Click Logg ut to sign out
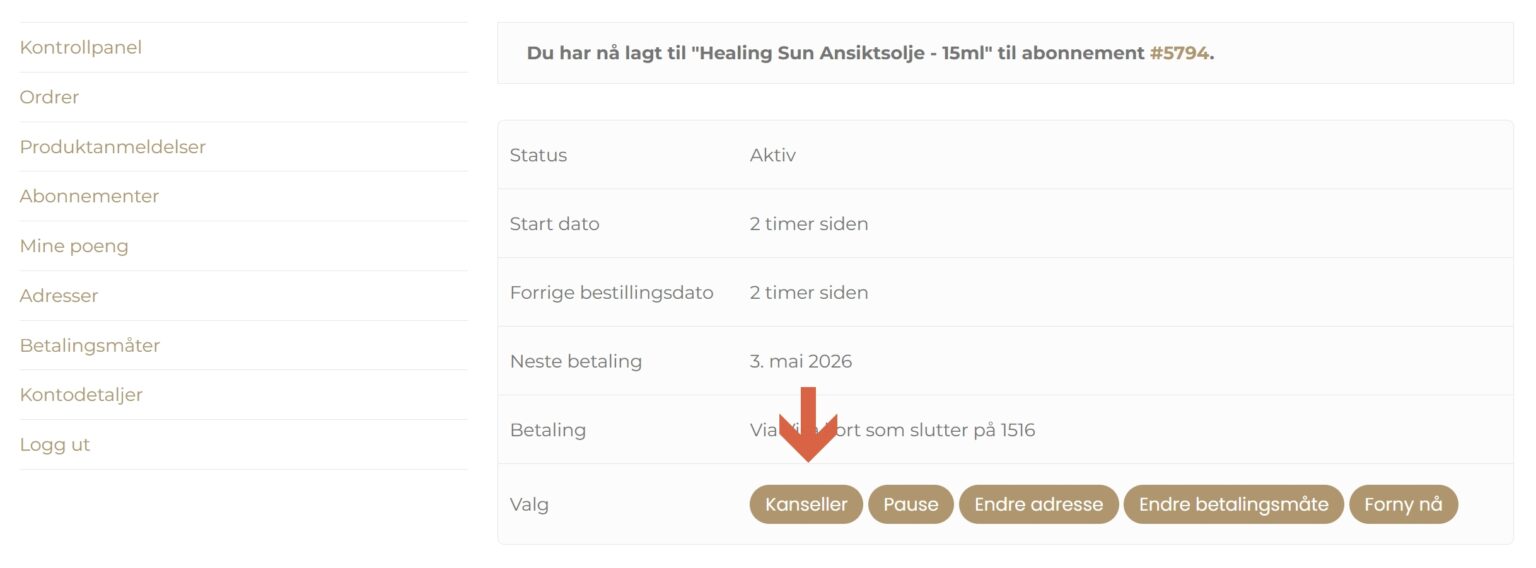 [x=55, y=445]
